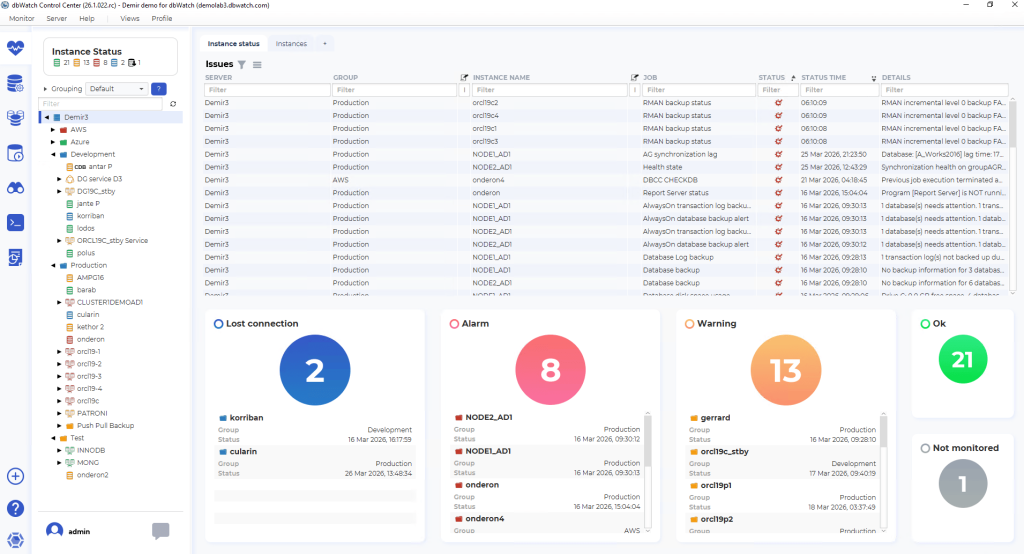Viewport: 1024px width, 554px height.
Task: Click the JOB column filter field
Action: click(699, 90)
